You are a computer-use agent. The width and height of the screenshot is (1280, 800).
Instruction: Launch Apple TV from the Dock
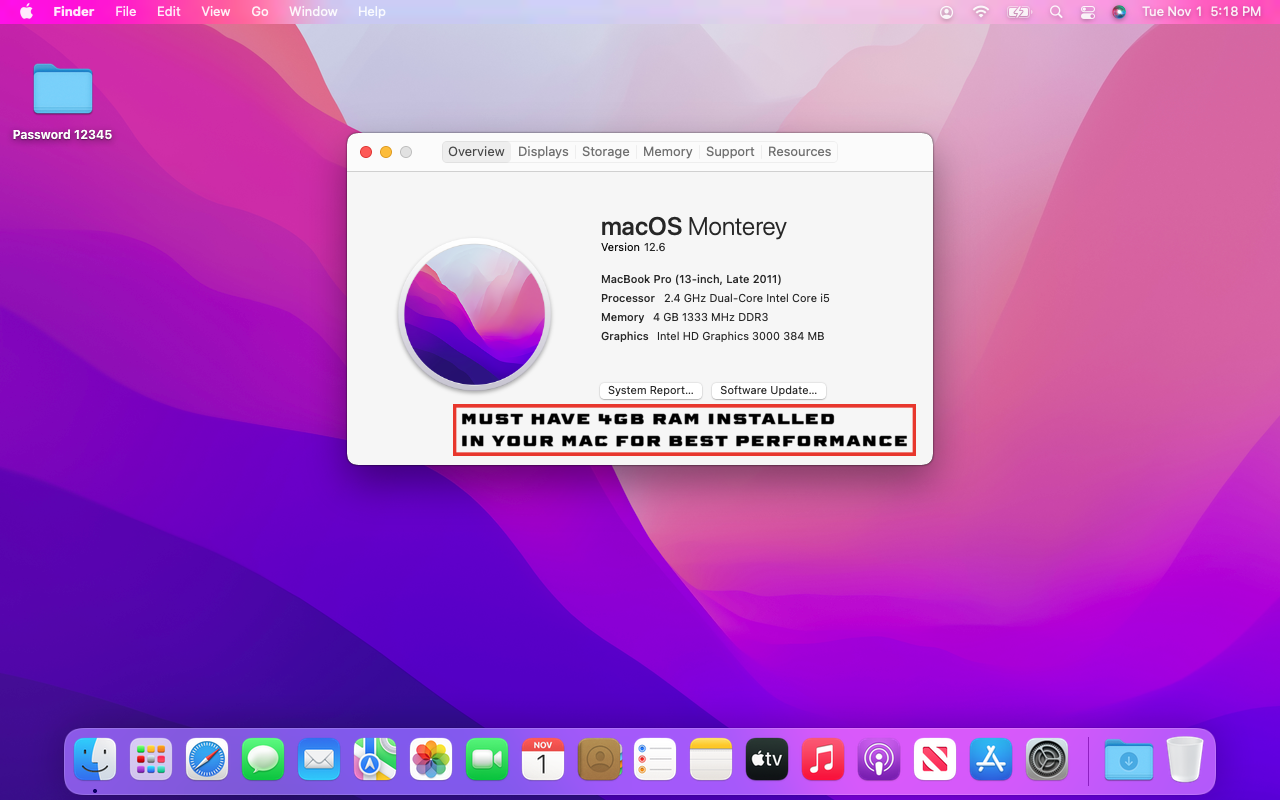click(767, 760)
